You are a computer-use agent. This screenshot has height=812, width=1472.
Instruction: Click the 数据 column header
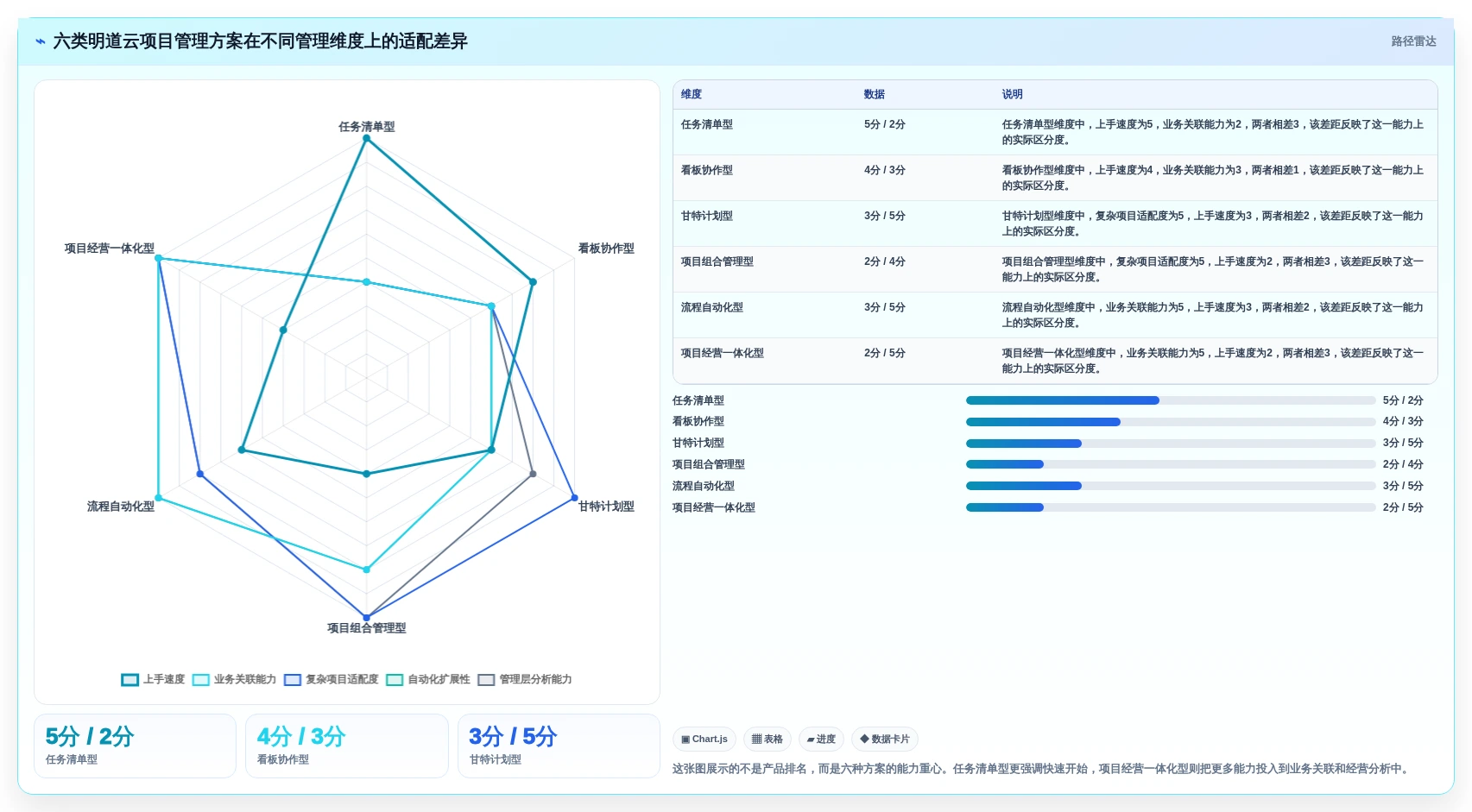(875, 94)
